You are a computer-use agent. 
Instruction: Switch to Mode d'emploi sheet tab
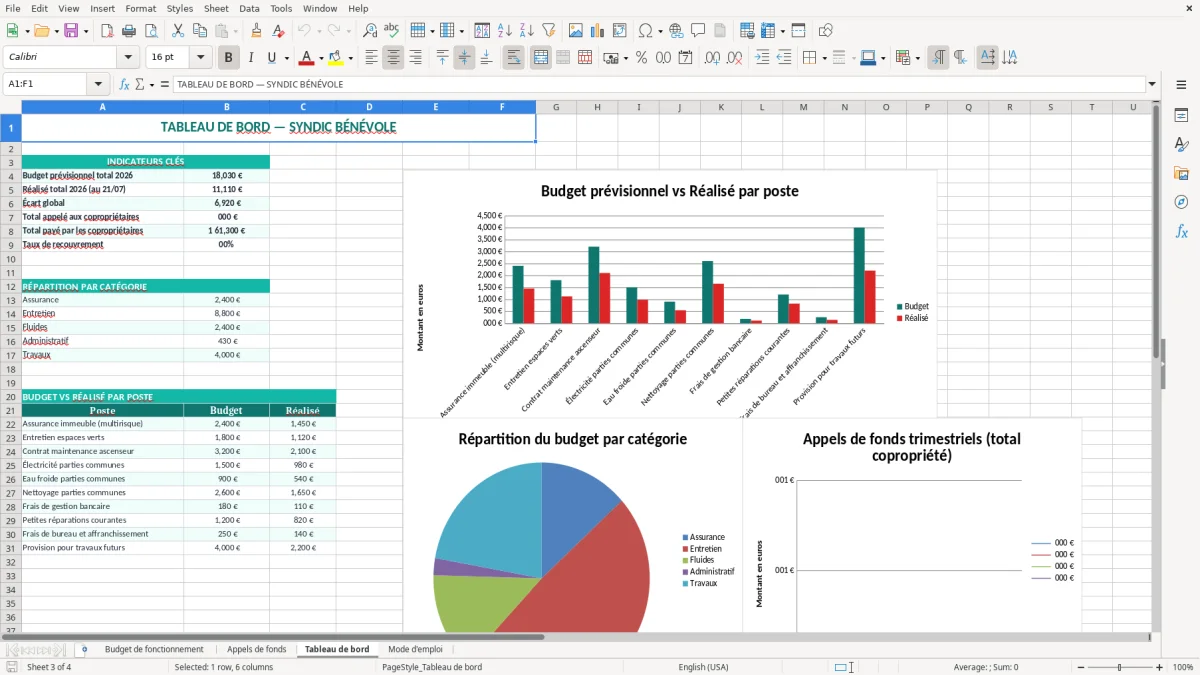tap(415, 649)
